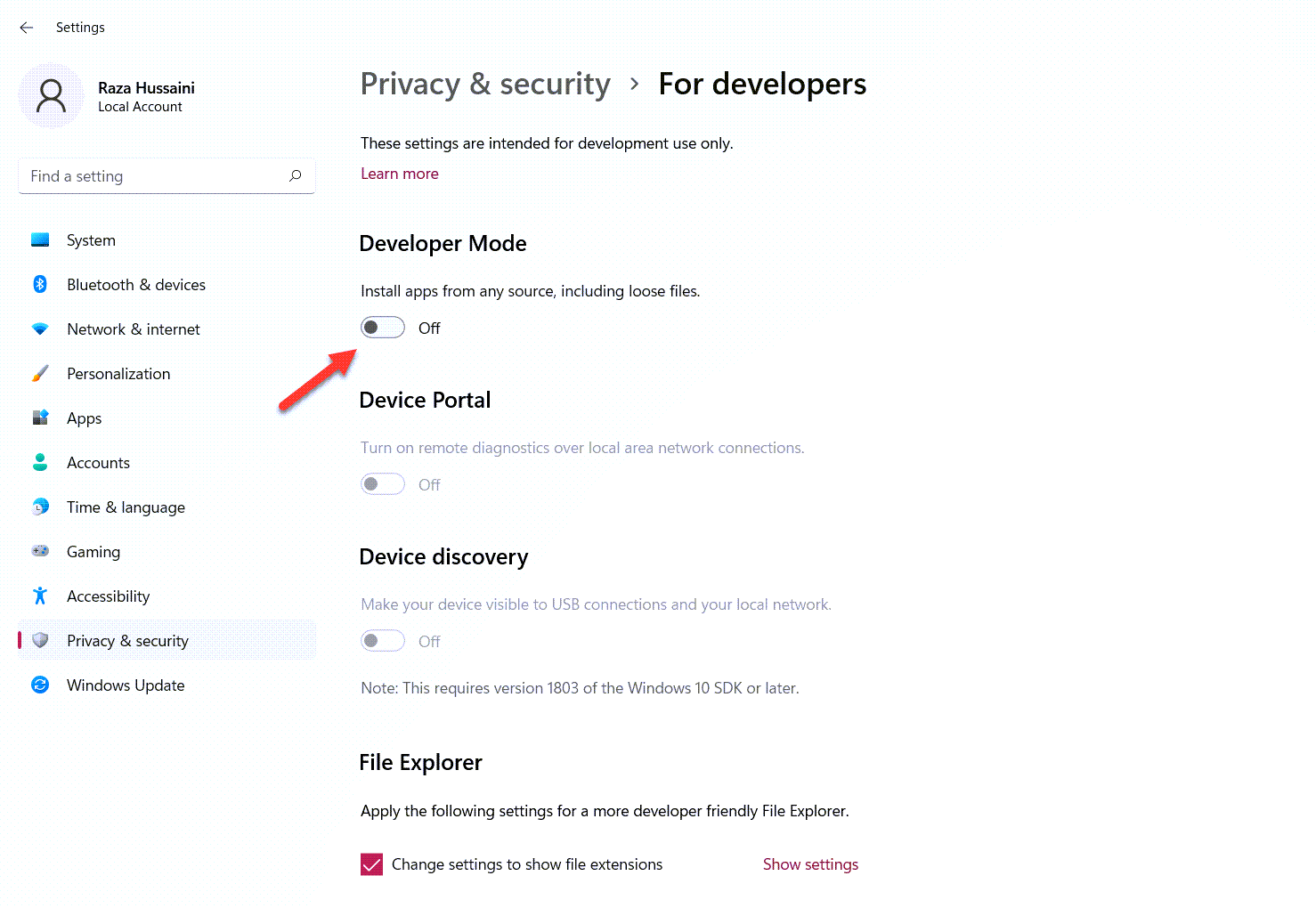1316x908 pixels.
Task: Uncheck Change settings to show file extensions
Action: click(371, 864)
